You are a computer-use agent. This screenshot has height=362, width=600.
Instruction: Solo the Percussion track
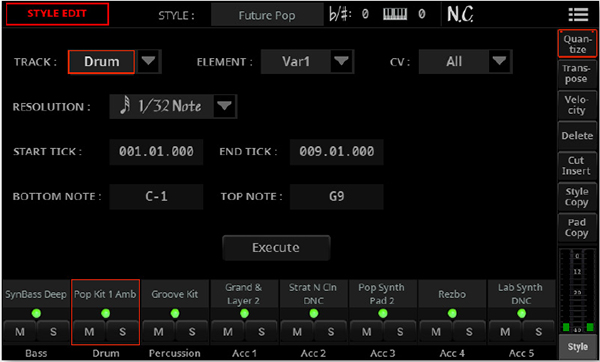192,331
